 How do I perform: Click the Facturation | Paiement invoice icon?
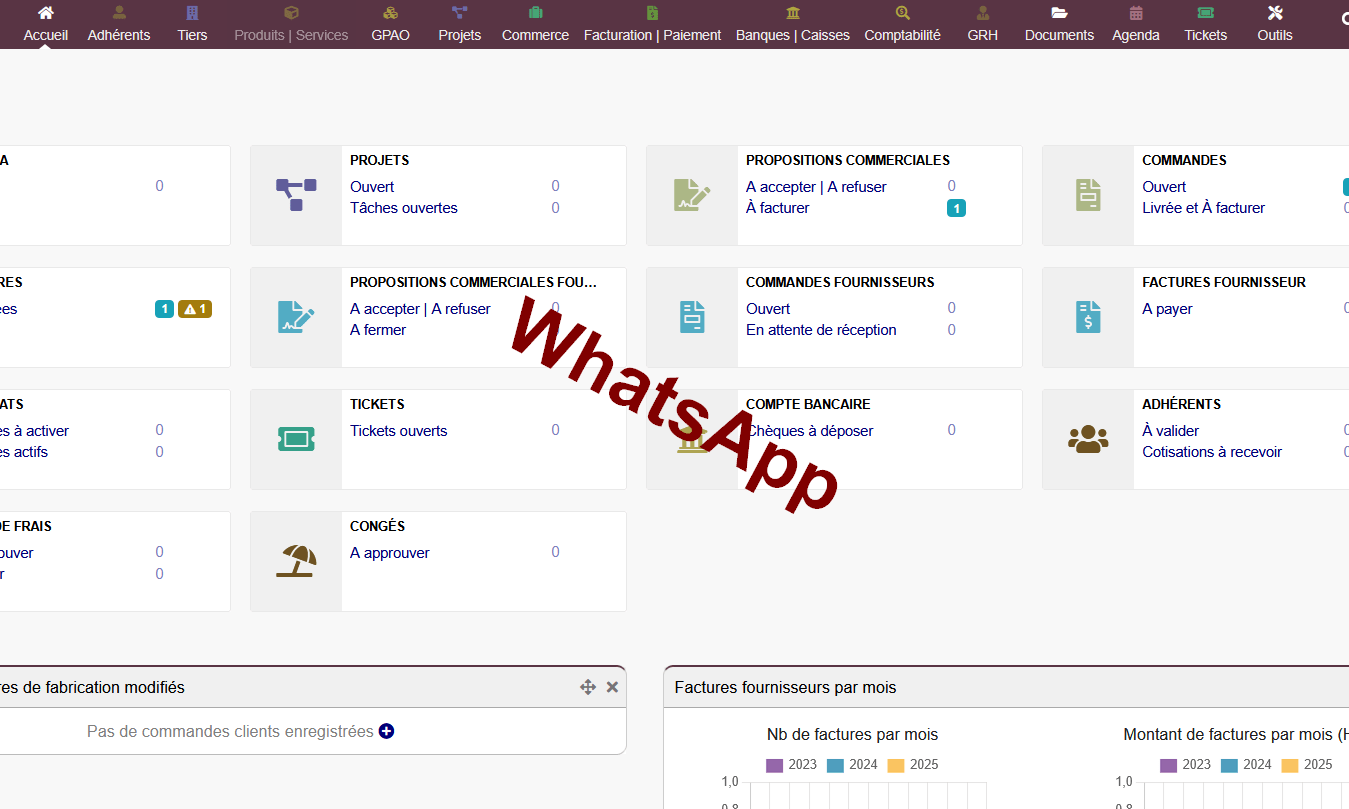pos(652,13)
